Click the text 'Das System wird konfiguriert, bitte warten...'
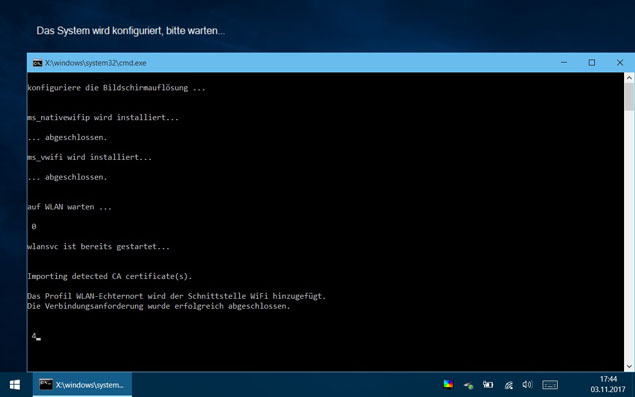This screenshot has width=635, height=397. [x=130, y=31]
